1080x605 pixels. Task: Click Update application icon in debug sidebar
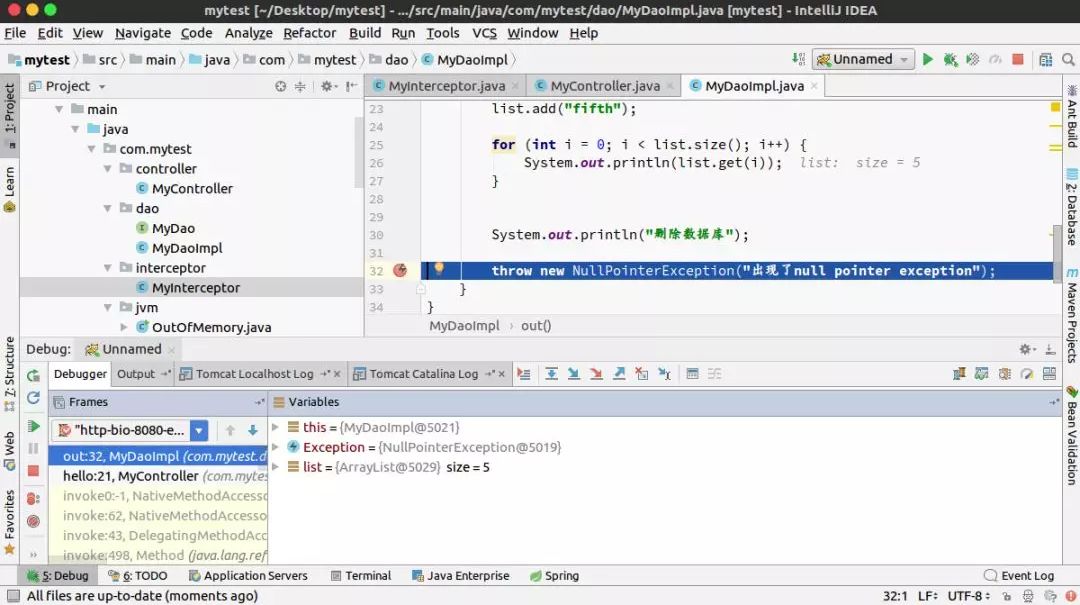(33, 398)
